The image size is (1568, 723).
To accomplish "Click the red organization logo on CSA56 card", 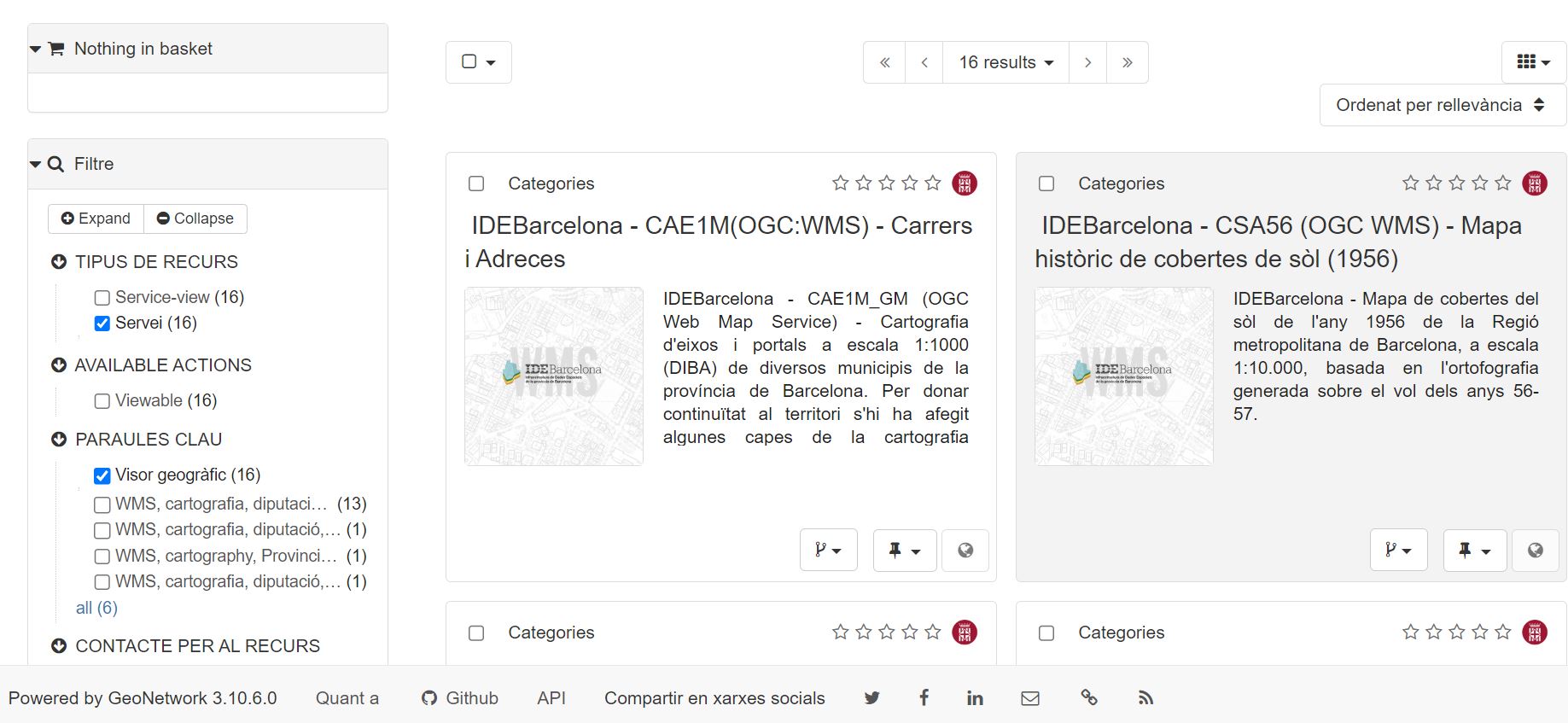I will pos(1535,184).
